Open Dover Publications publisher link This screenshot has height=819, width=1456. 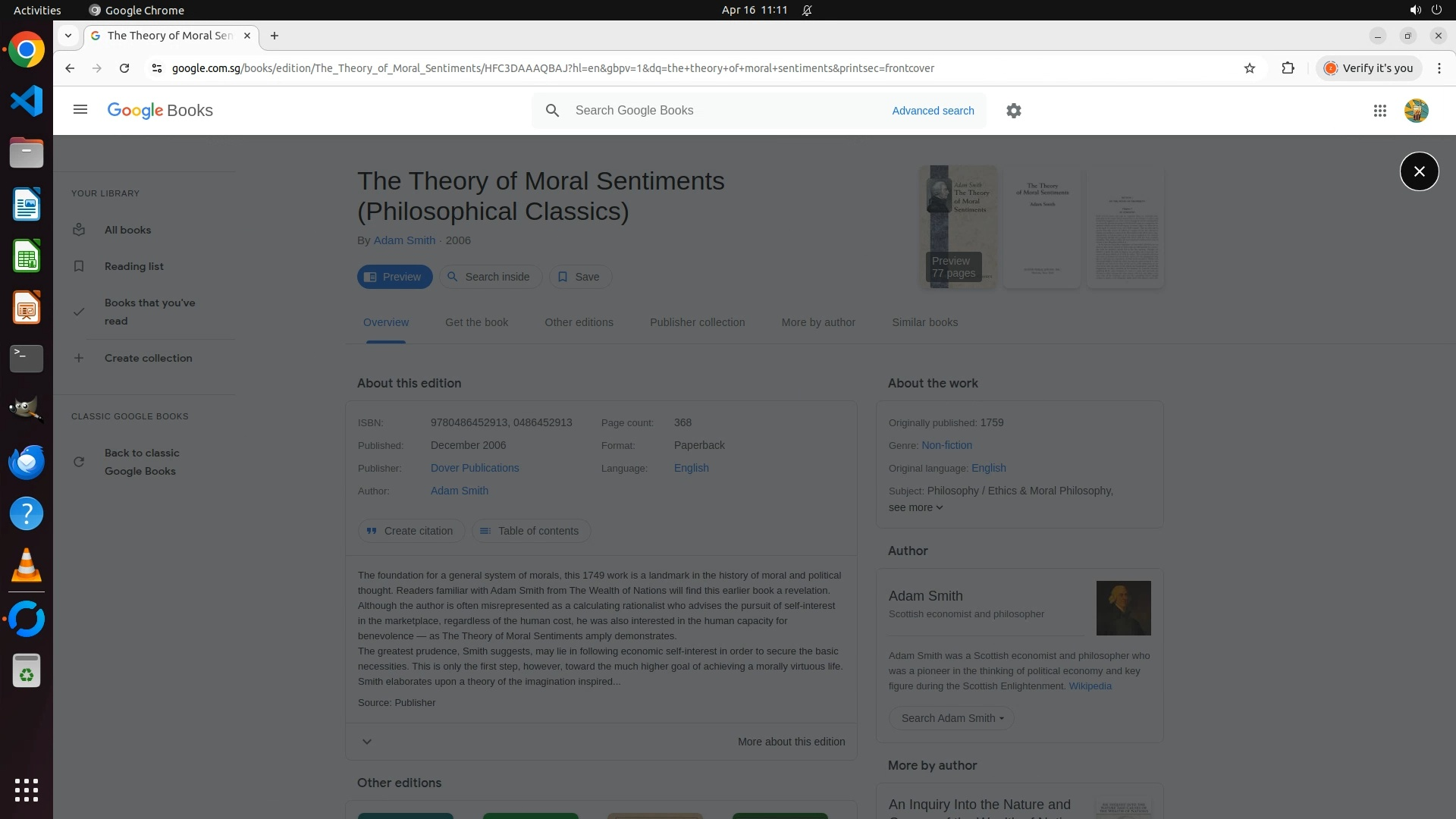click(475, 468)
